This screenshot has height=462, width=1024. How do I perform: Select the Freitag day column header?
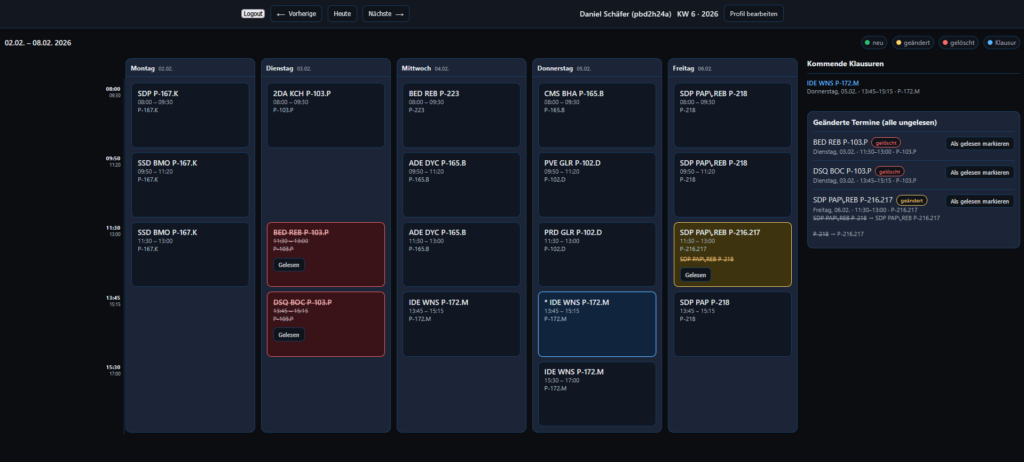pos(730,68)
